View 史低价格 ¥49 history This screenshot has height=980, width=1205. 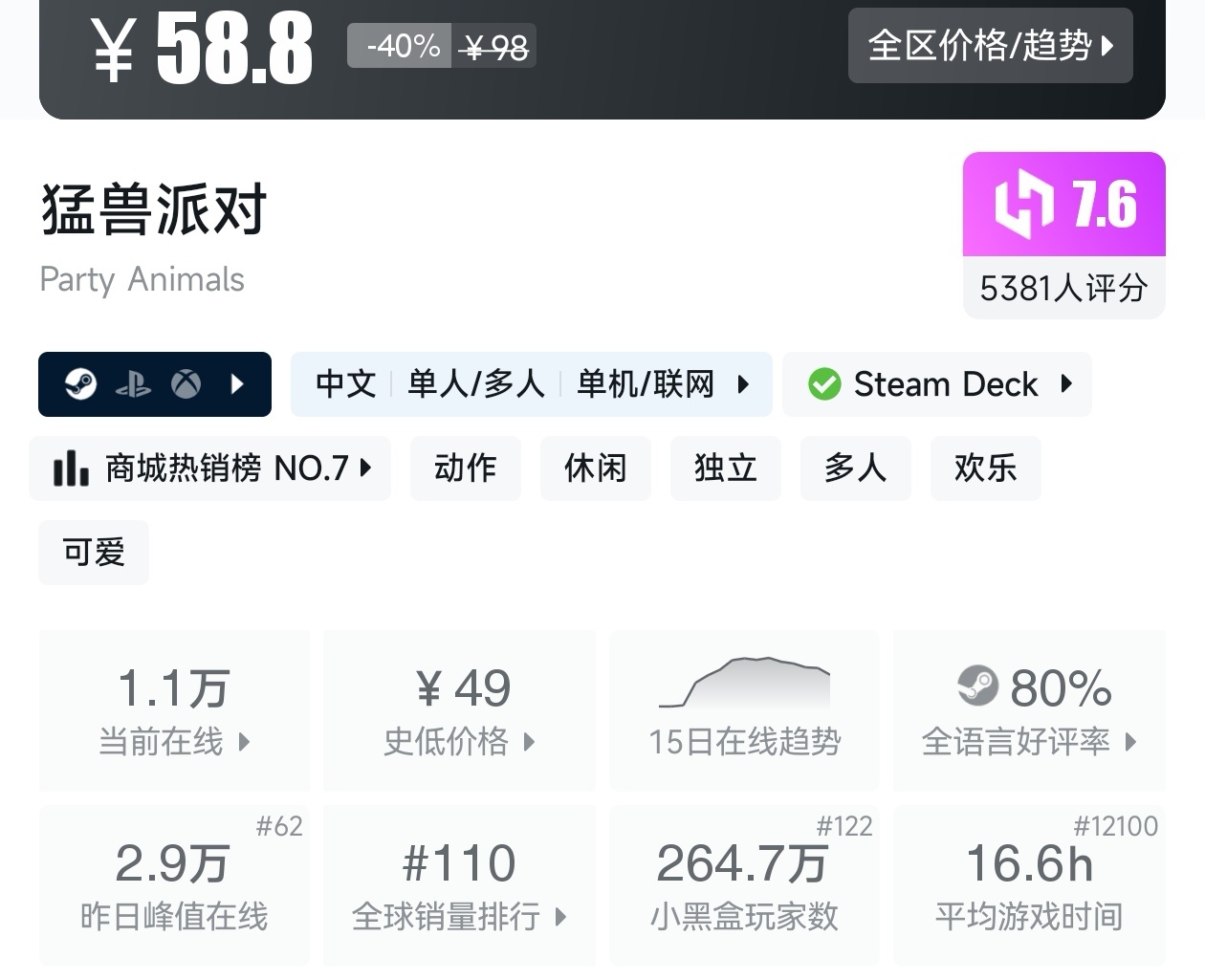coord(459,711)
